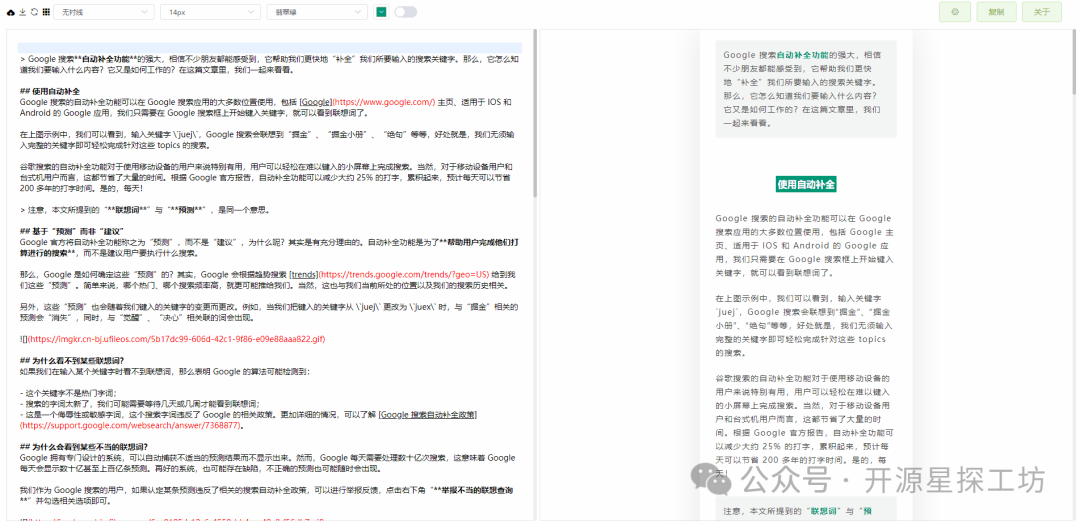Image resolution: width=1080 pixels, height=523 pixels.
Task: Click the imgkr gif image URL
Action: (x=175, y=339)
